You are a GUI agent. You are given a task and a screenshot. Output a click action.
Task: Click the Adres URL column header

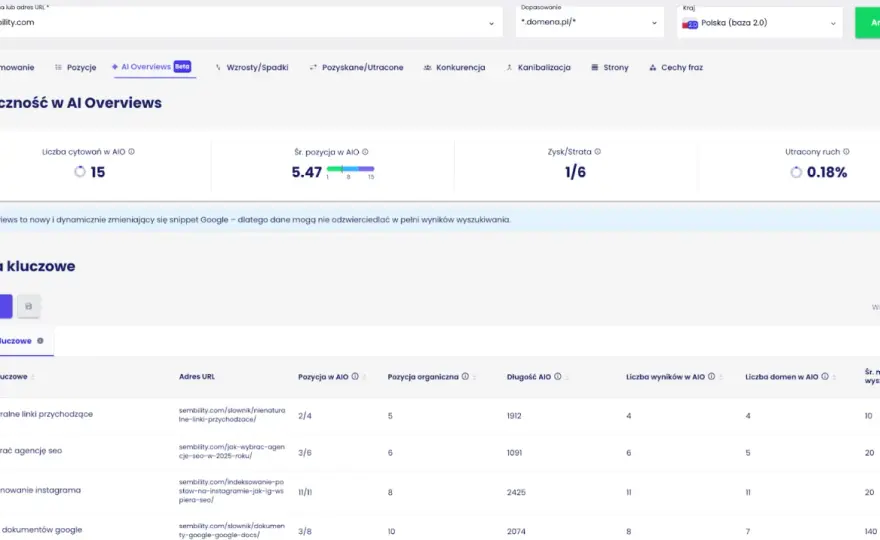click(x=197, y=377)
